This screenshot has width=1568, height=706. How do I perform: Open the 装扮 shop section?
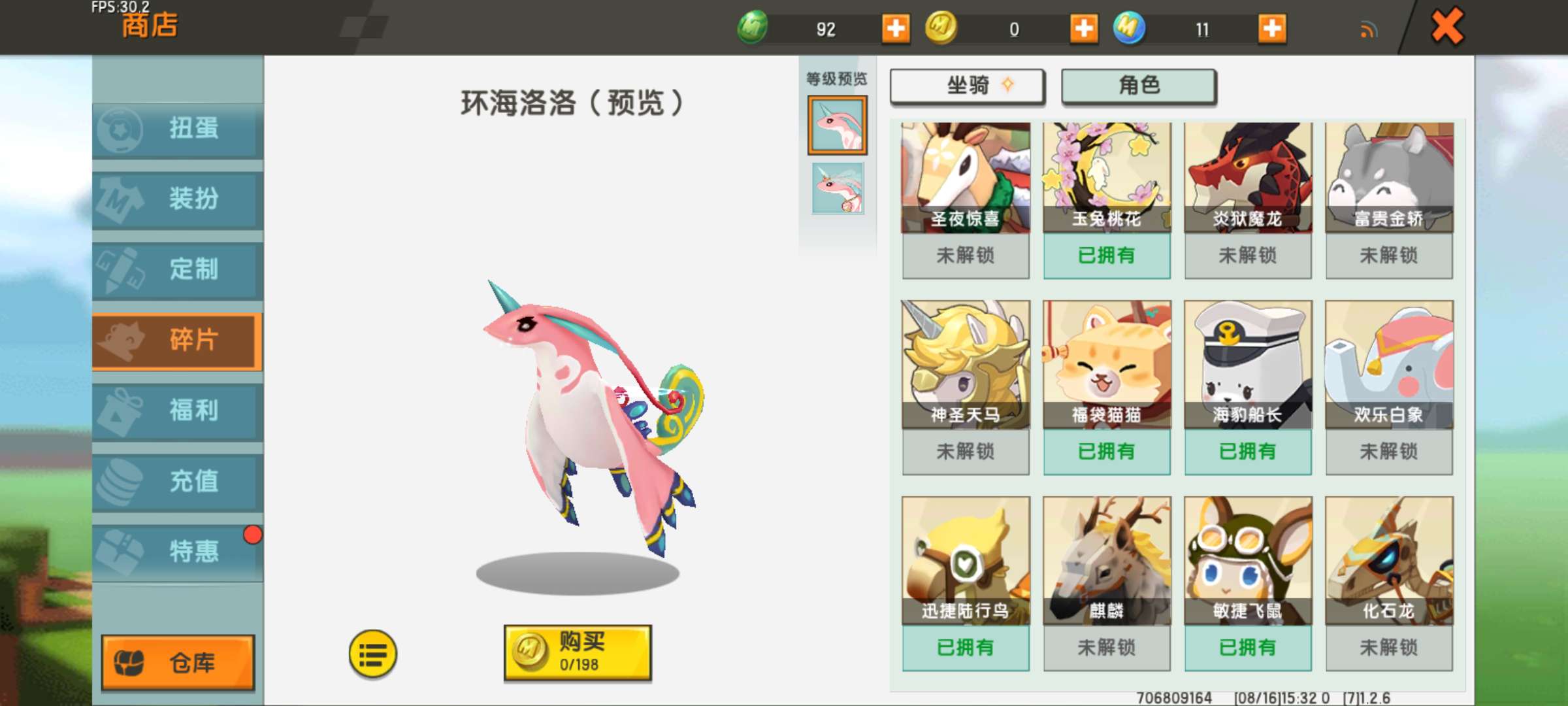[x=178, y=199]
